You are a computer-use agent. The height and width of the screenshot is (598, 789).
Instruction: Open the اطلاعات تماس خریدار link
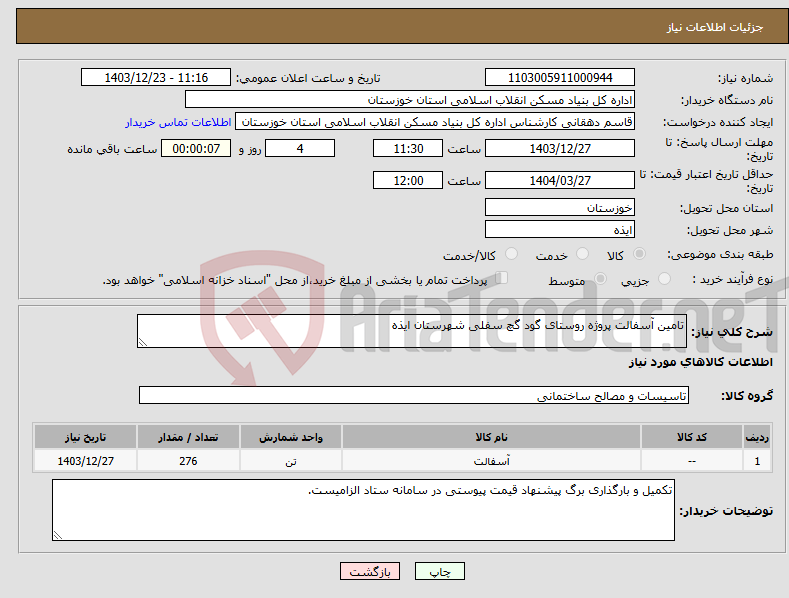[178, 122]
